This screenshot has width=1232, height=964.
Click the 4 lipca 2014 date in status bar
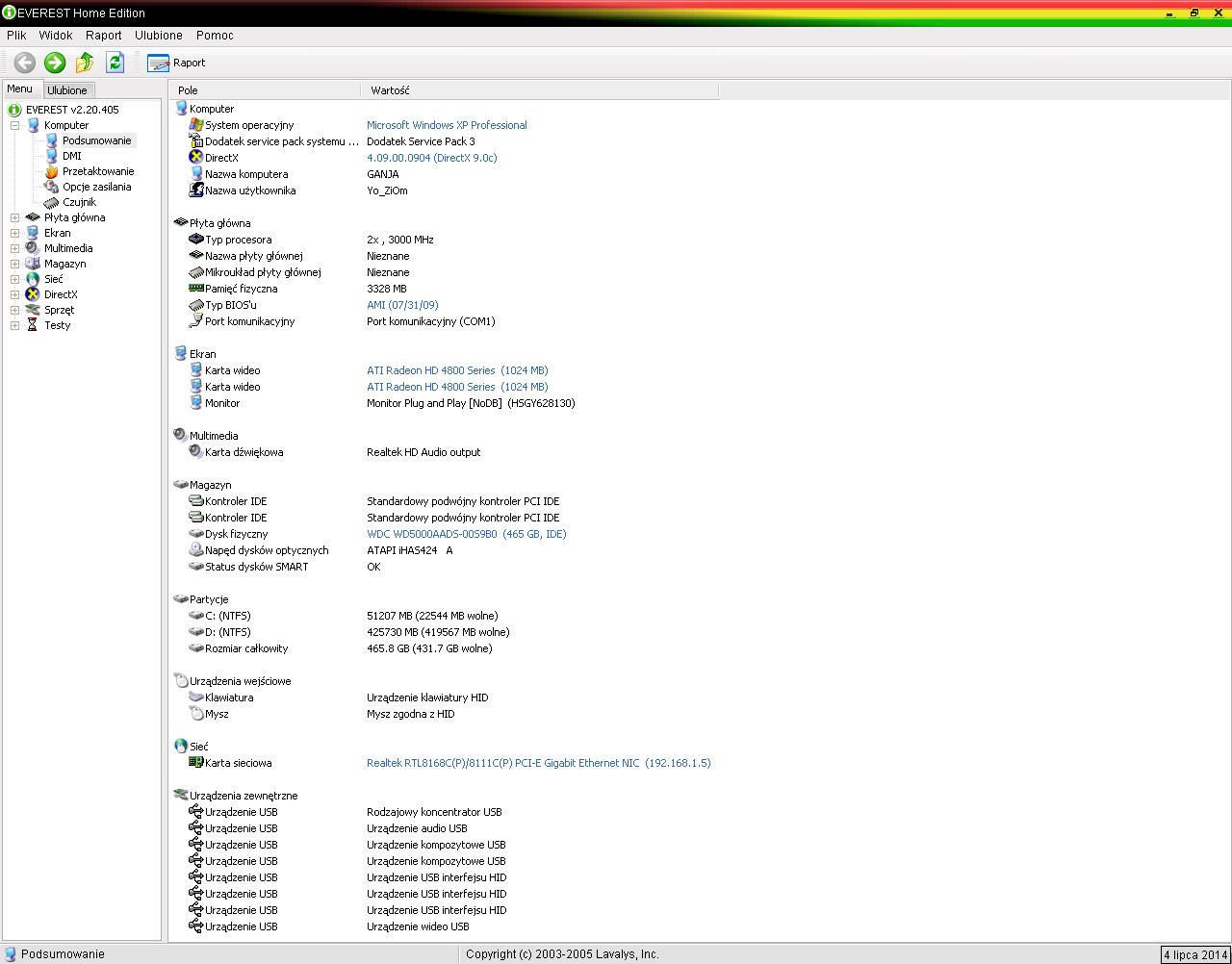(x=1195, y=954)
